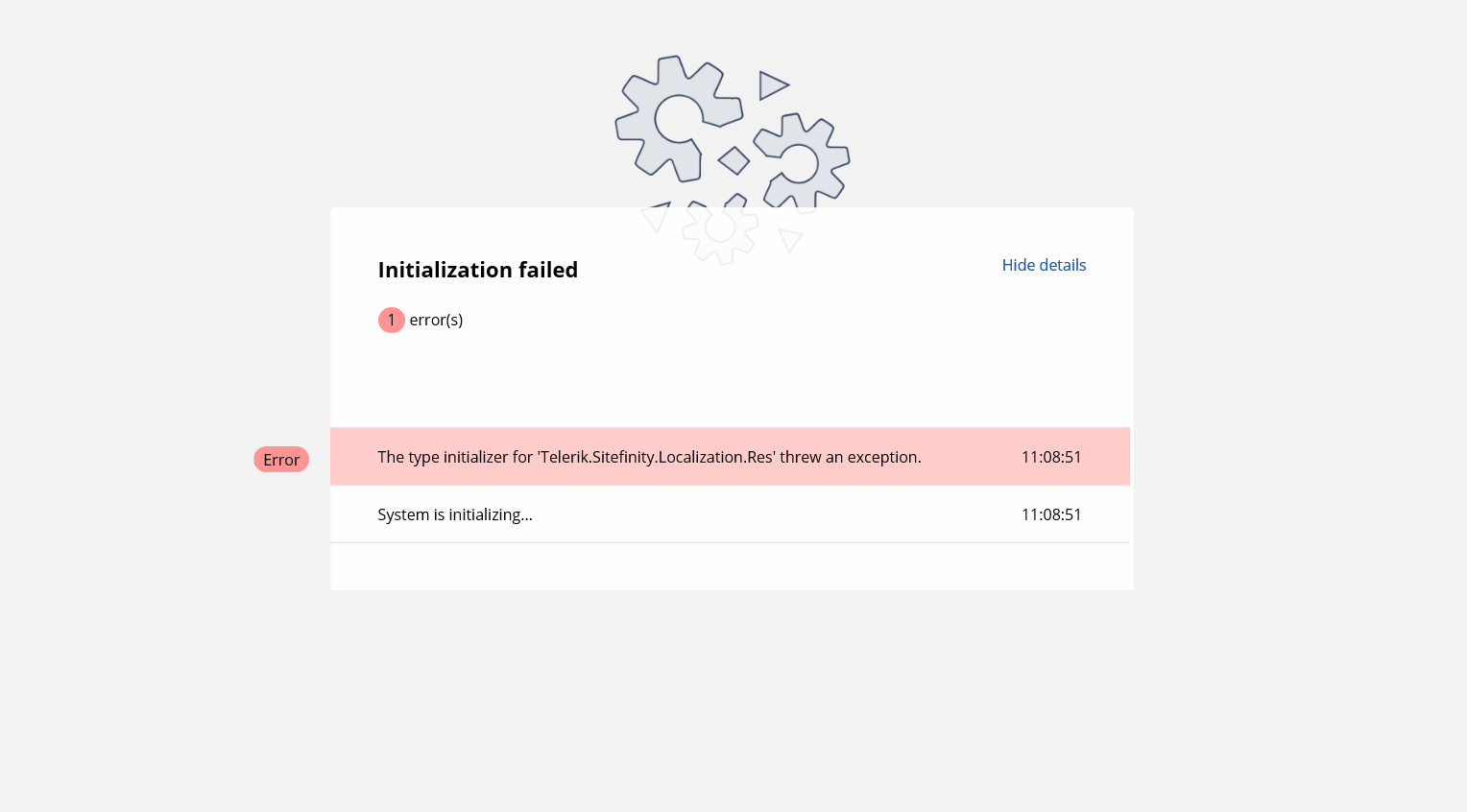Select the 'Telerik.Sitefinity.Localization.Res' type name text

657,457
